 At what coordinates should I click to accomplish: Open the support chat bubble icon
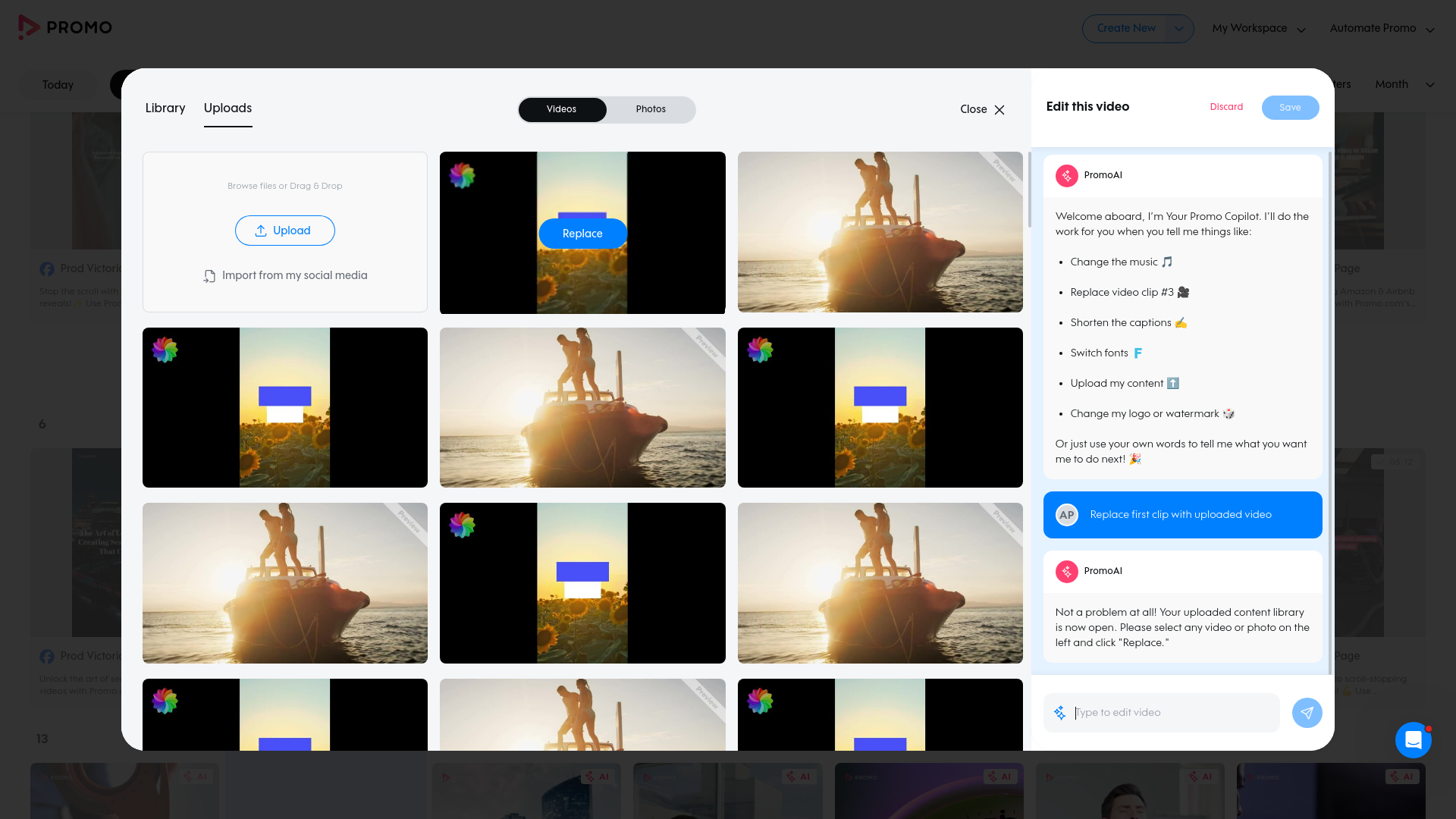click(1413, 739)
